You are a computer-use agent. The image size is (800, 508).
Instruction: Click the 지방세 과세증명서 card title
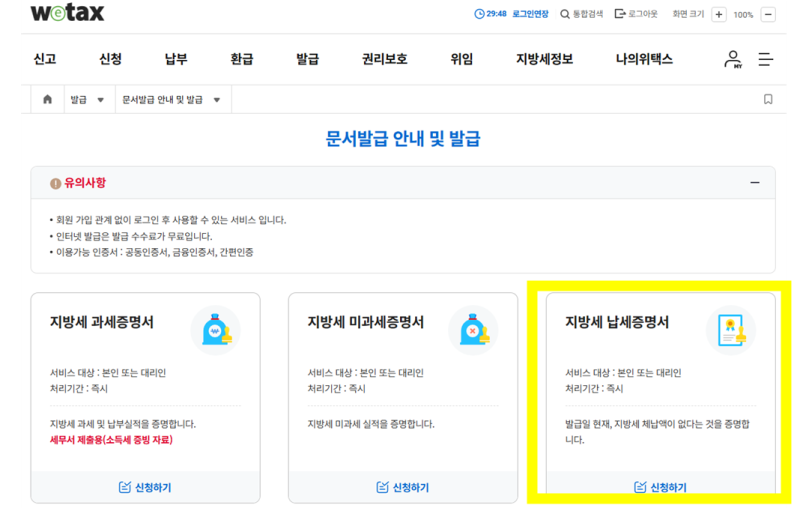[x=102, y=322]
